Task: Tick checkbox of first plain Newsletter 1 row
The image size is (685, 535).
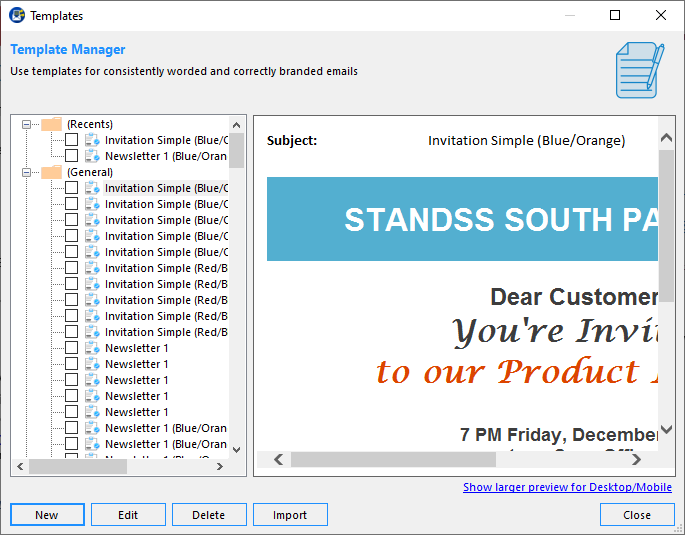Action: pos(72,348)
